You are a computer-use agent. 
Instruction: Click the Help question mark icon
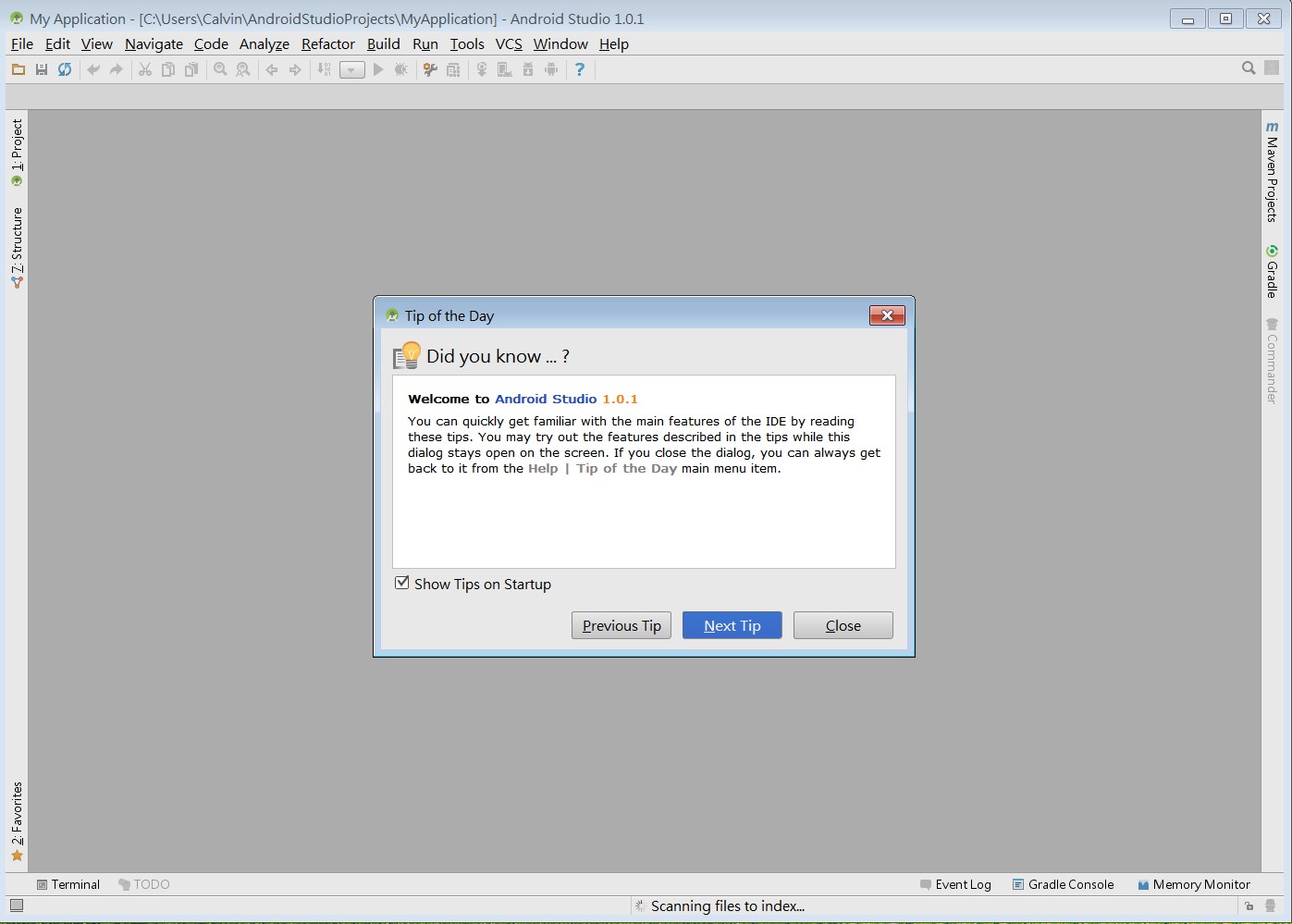tap(580, 69)
